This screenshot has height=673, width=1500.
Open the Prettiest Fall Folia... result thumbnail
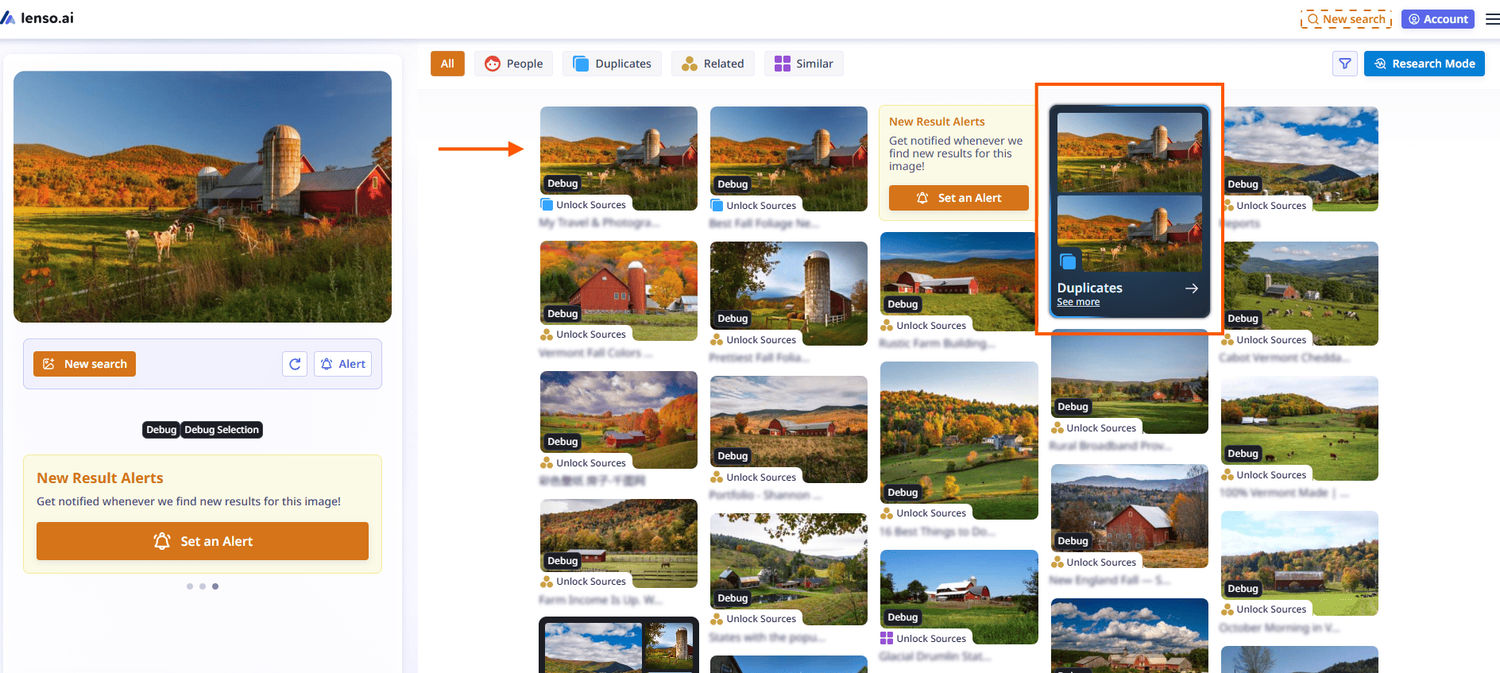click(x=789, y=293)
